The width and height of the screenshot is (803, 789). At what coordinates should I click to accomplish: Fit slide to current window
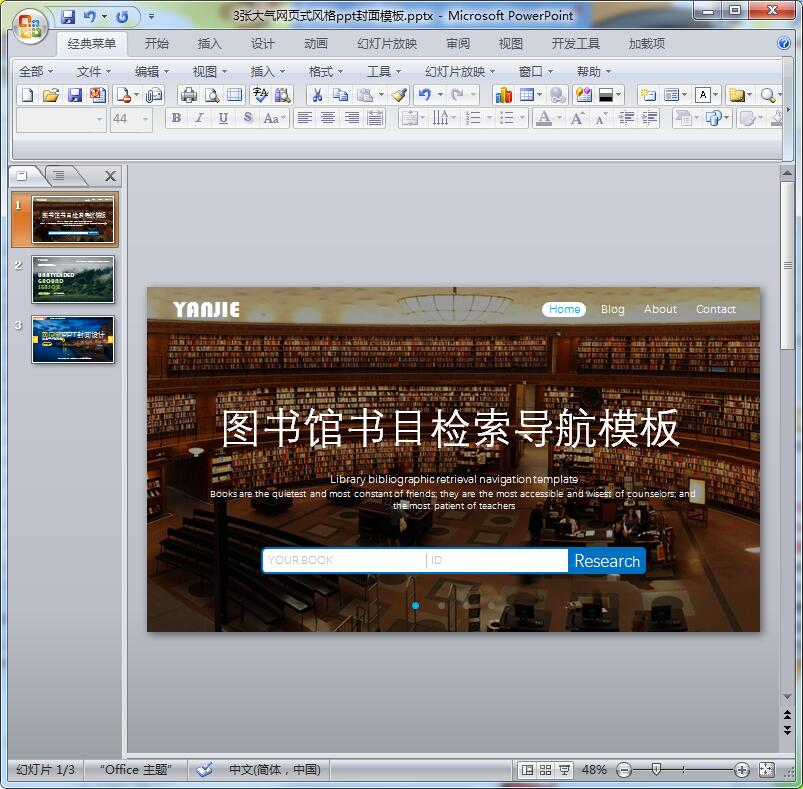tap(767, 769)
